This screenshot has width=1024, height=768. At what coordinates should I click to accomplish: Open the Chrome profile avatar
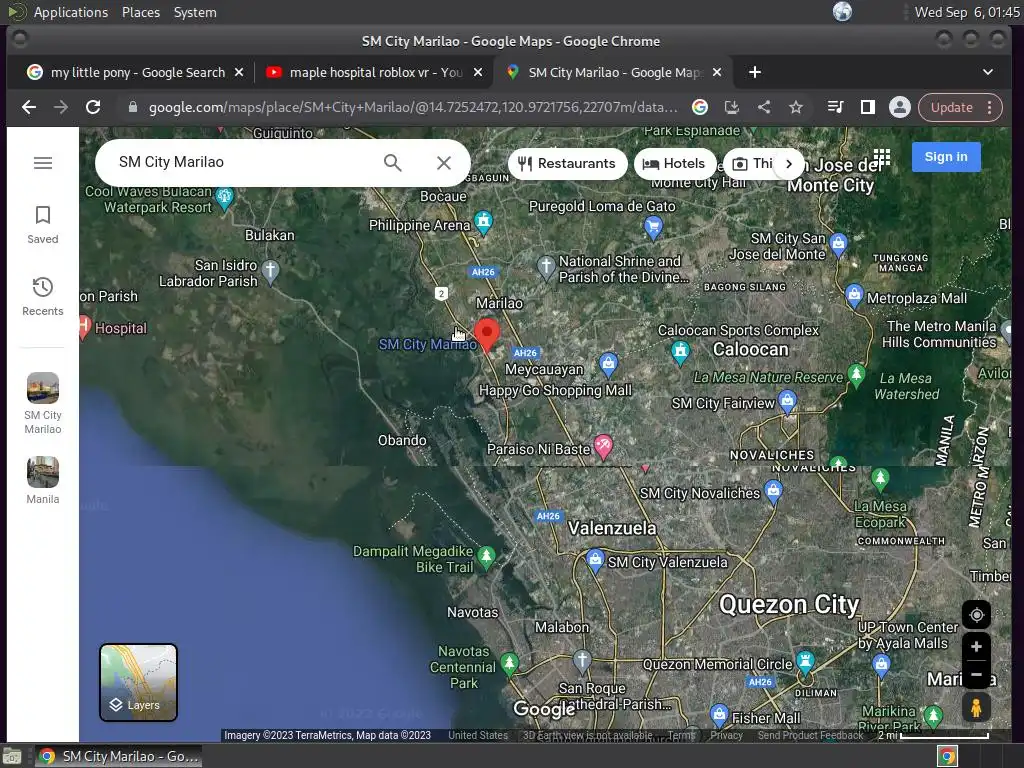pos(899,107)
